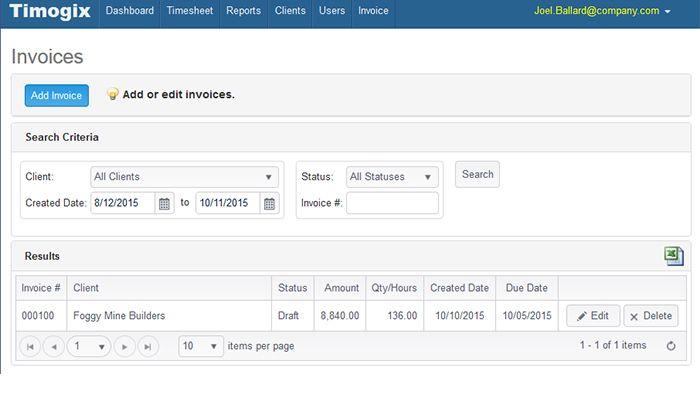The image size is (700, 400).
Task: Change items per page dropdown
Action: pos(201,346)
